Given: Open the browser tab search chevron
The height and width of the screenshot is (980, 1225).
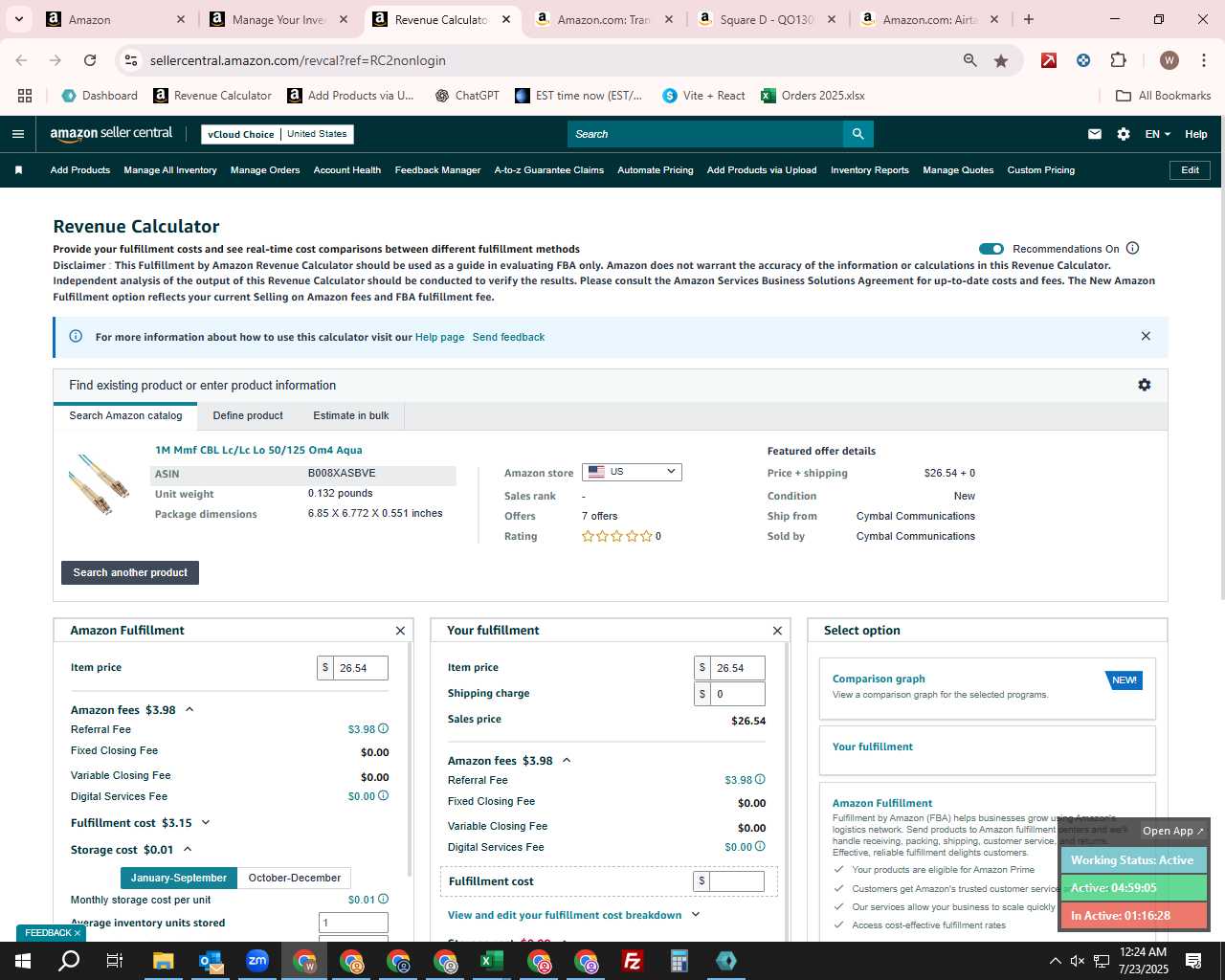Looking at the screenshot, I should [18, 19].
